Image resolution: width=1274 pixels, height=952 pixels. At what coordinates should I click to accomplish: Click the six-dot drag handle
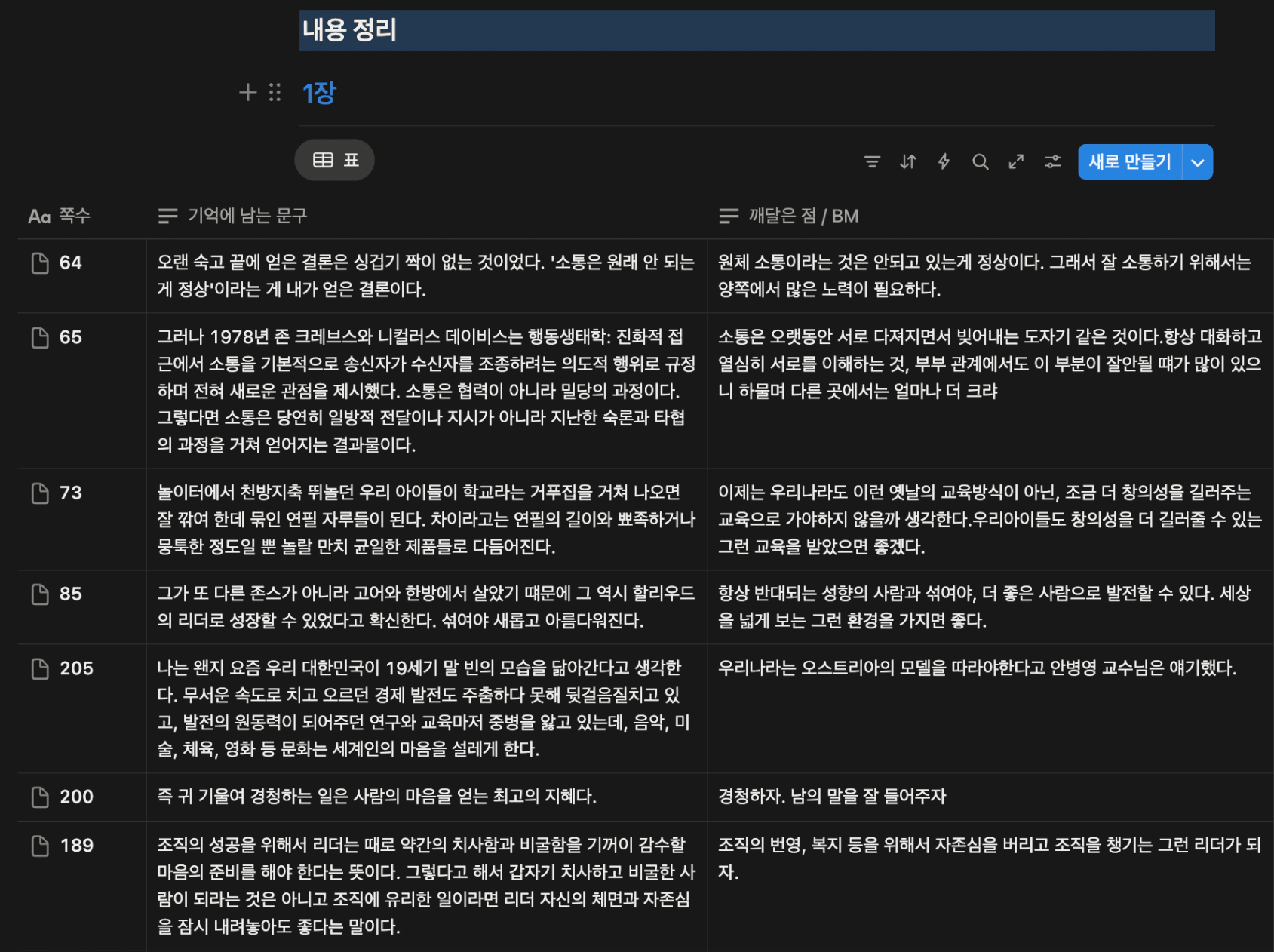[x=275, y=93]
